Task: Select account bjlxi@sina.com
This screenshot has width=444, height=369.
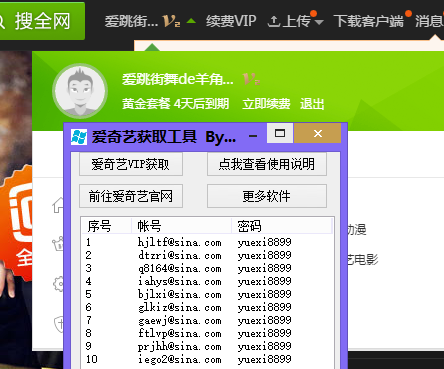Action: (180, 294)
